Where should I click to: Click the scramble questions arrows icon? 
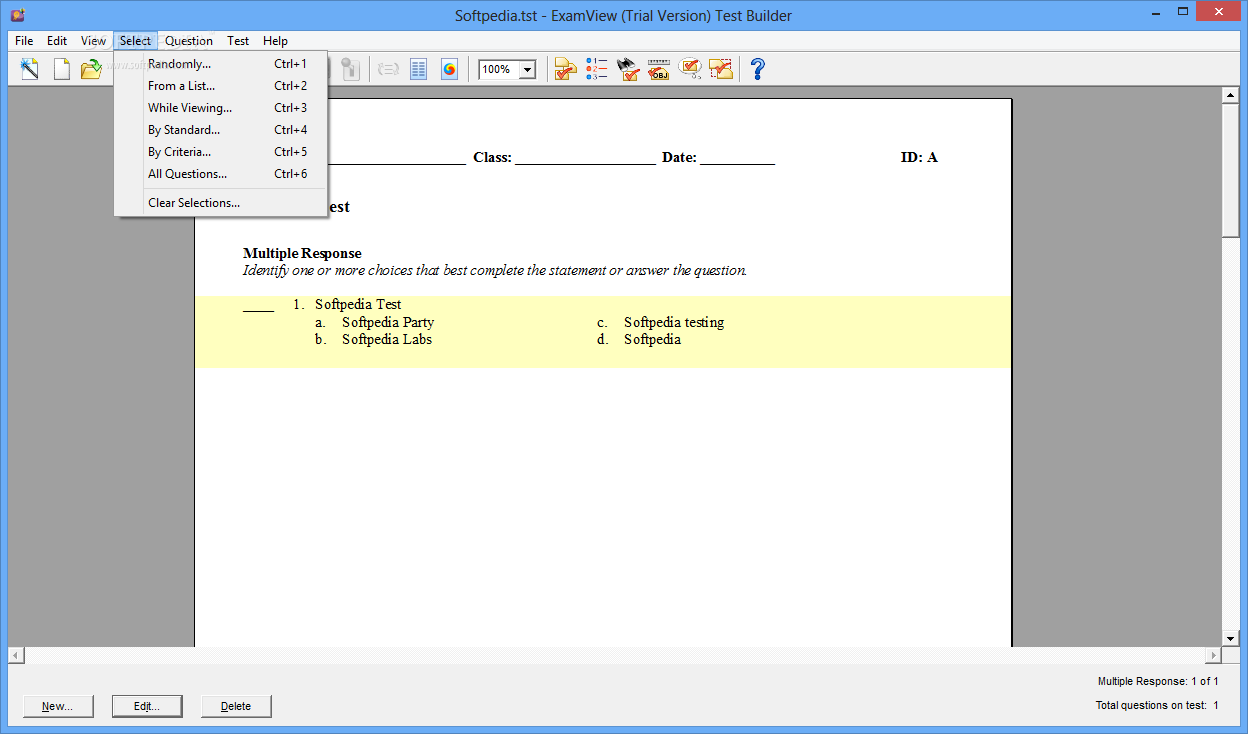pos(388,69)
